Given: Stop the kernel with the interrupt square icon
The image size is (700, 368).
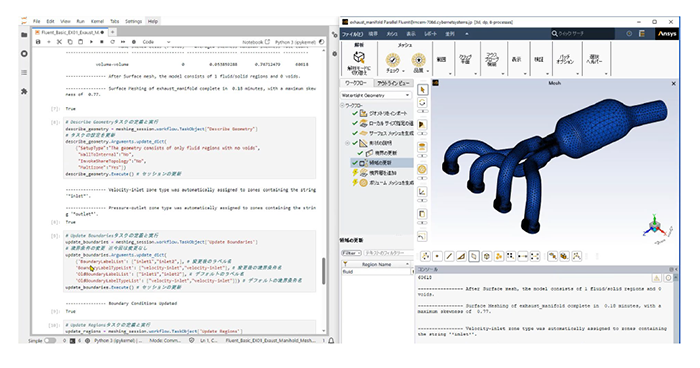Looking at the screenshot, I should point(102,42).
